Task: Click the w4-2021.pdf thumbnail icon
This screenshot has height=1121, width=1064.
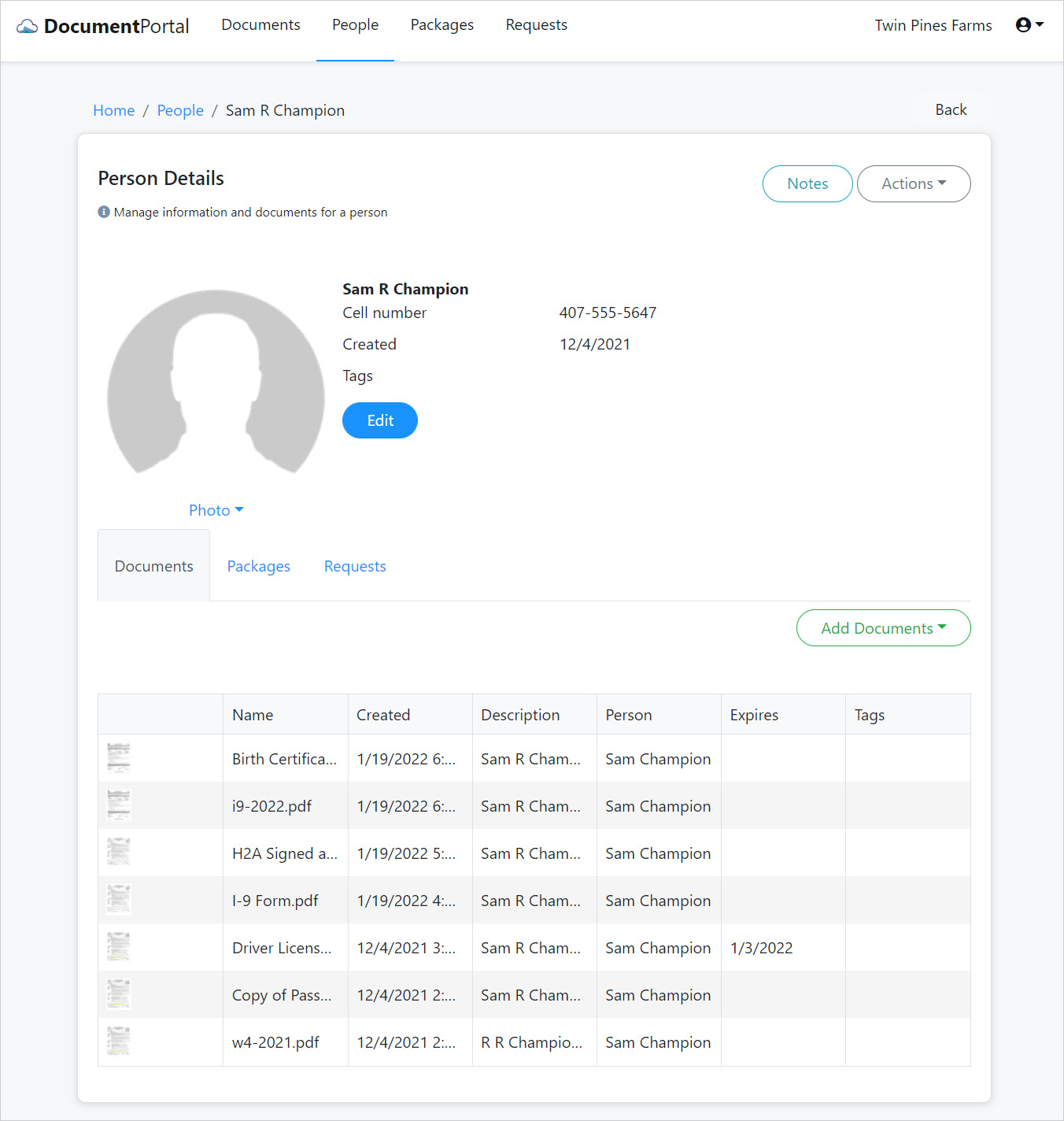Action: [118, 1041]
